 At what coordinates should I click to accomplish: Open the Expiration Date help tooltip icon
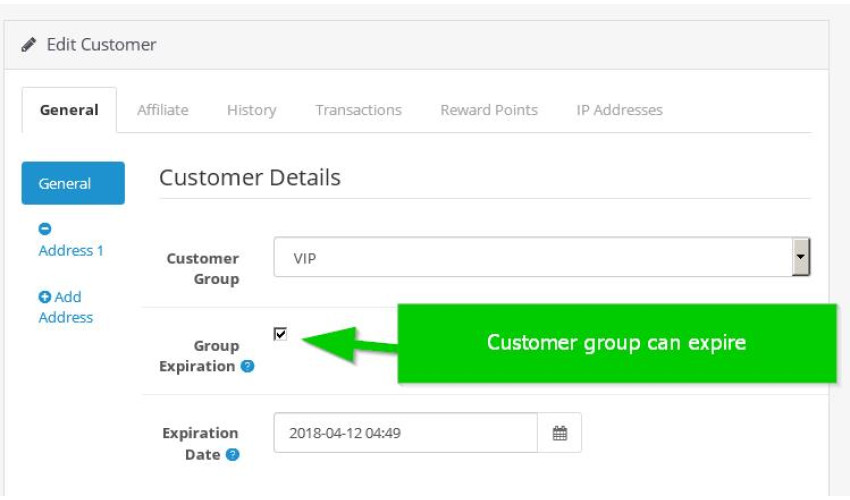click(x=233, y=454)
